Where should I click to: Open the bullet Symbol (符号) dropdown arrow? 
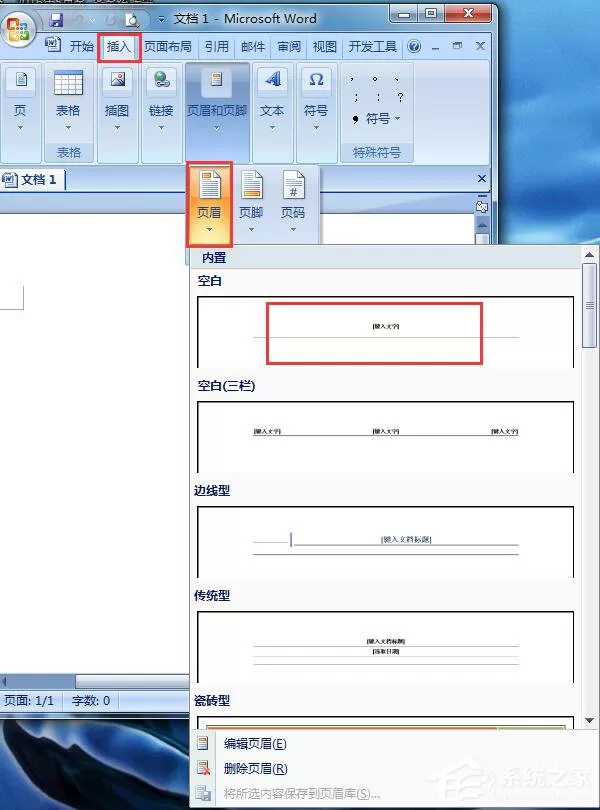pos(397,118)
